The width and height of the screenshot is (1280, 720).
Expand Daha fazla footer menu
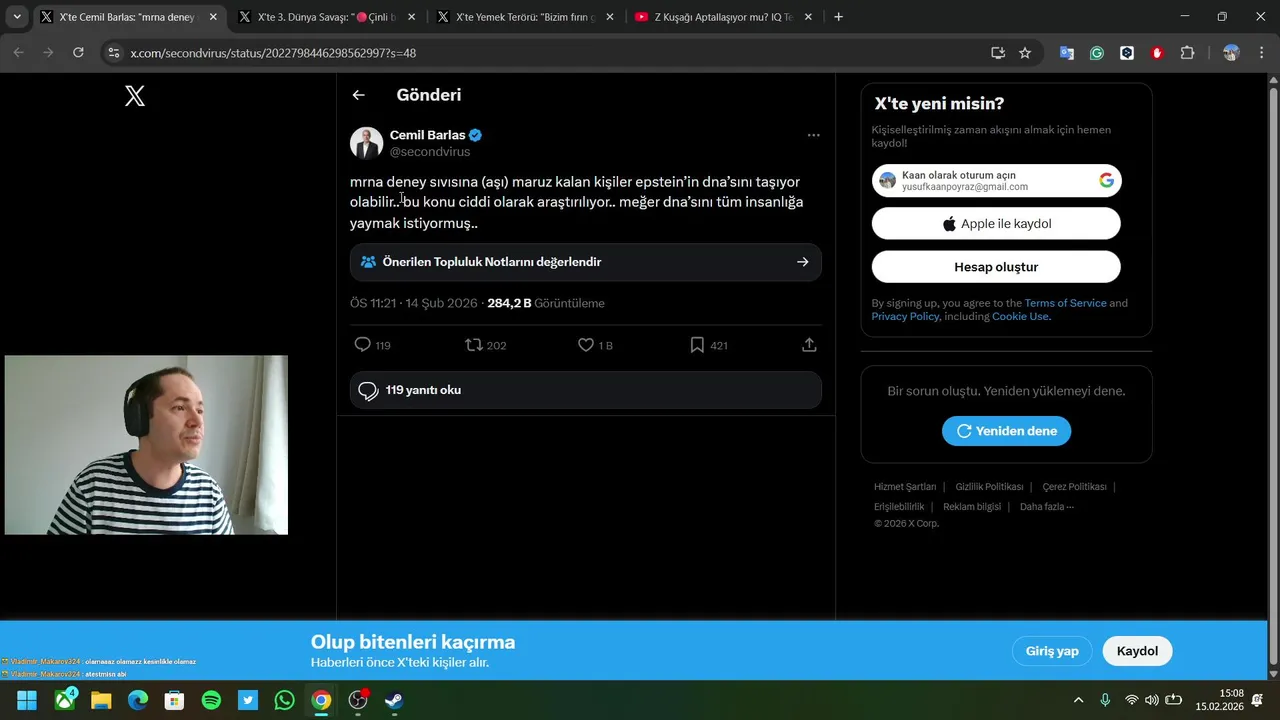click(x=1047, y=507)
